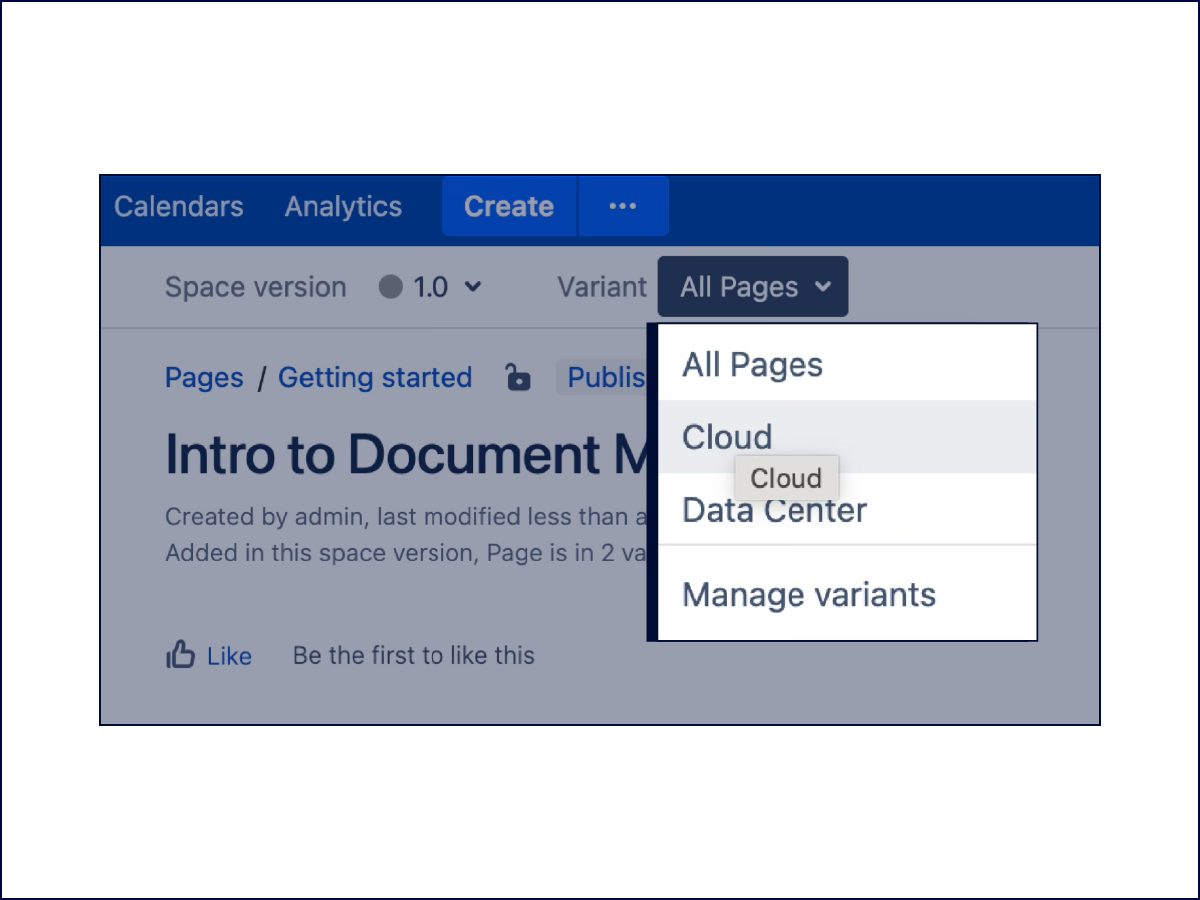
Task: Click 'Be the first to like this' text
Action: tap(414, 656)
